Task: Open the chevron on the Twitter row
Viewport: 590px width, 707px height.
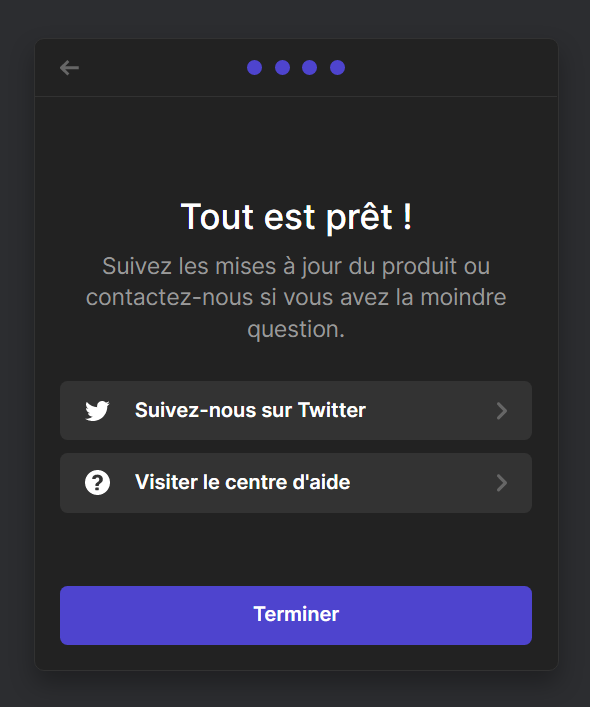Action: coord(502,411)
